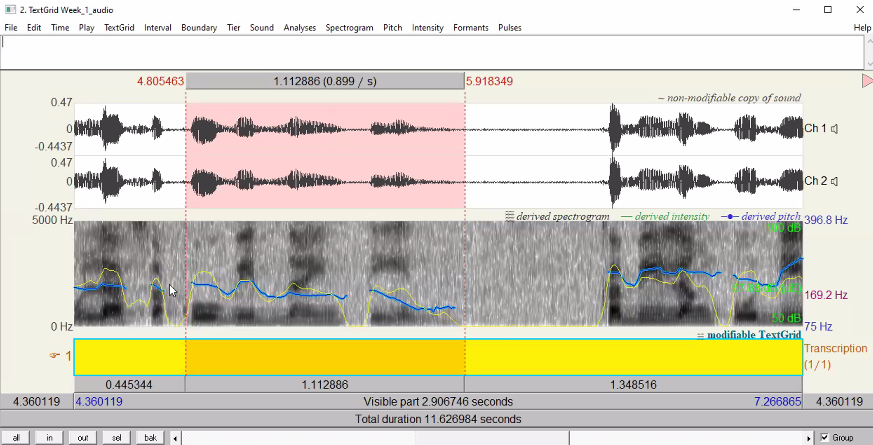Open the Help menu

pyautogui.click(x=862, y=28)
